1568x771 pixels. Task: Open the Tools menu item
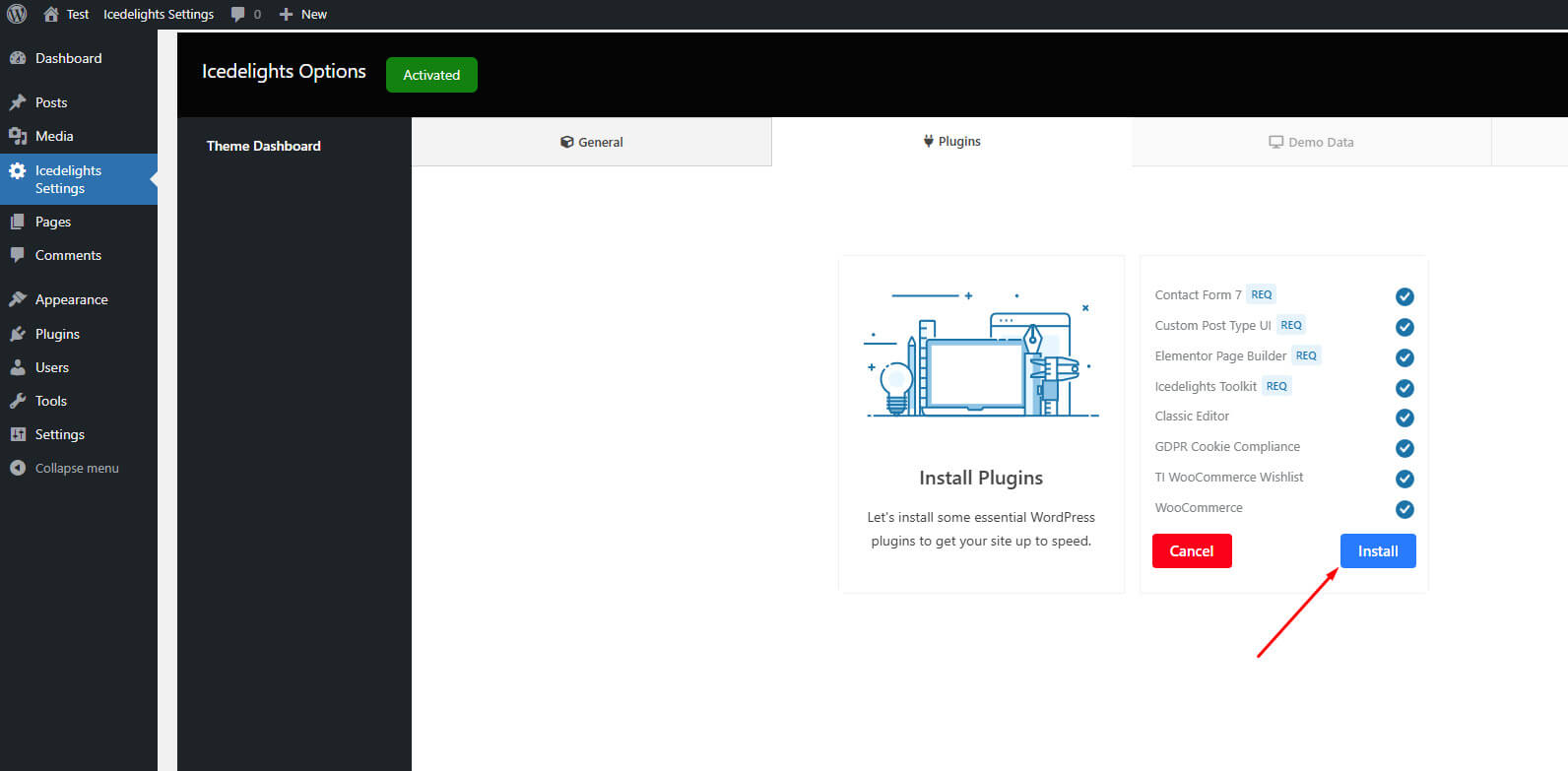click(79, 401)
